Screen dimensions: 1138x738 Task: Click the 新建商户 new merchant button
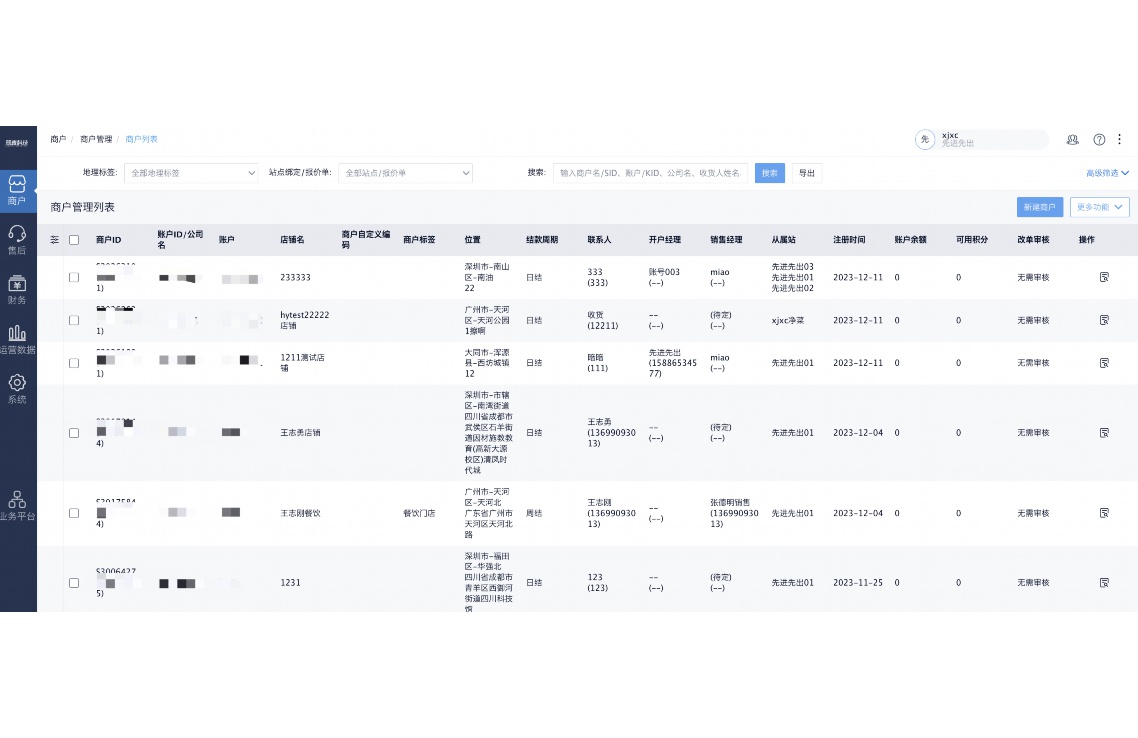(x=1039, y=207)
